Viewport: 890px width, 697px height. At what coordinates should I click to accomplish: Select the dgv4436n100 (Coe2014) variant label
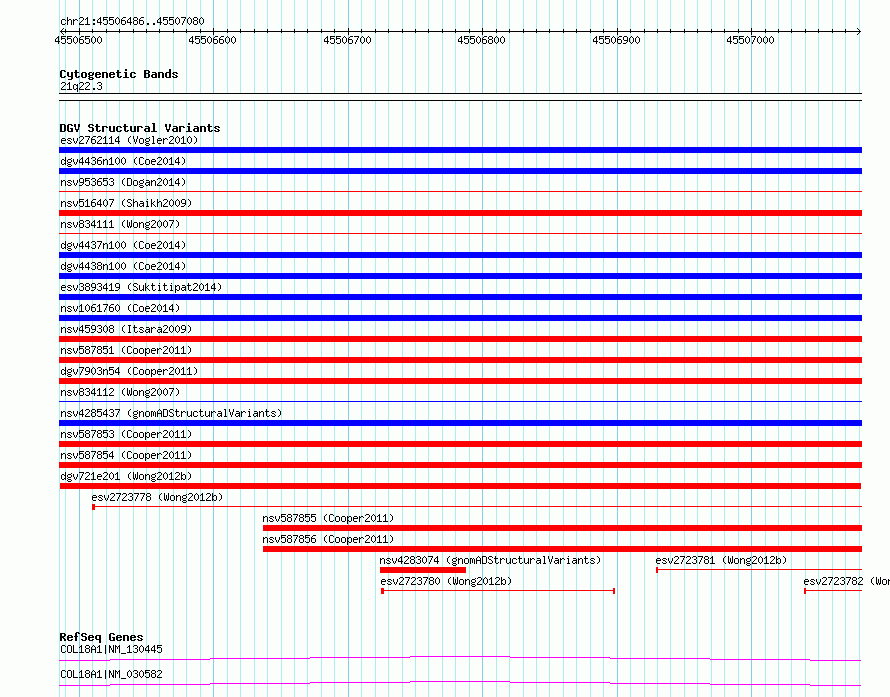click(x=123, y=161)
